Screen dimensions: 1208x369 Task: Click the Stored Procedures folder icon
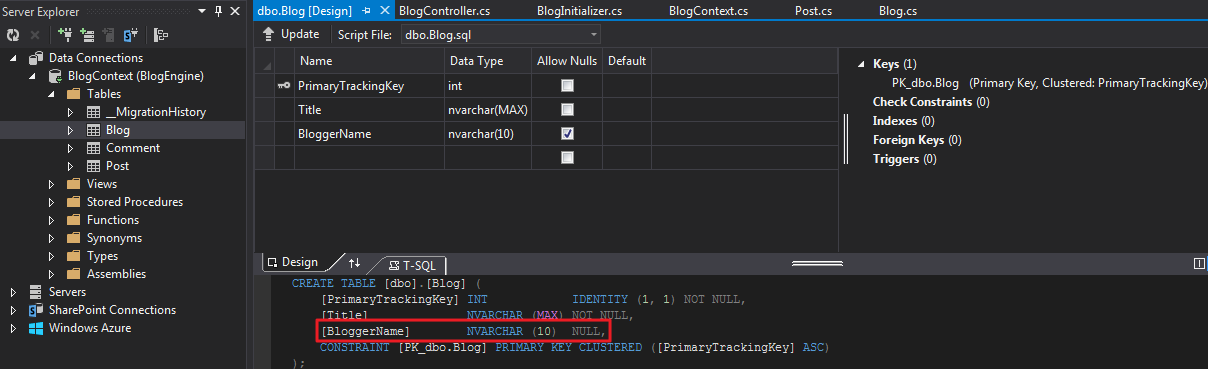point(73,202)
